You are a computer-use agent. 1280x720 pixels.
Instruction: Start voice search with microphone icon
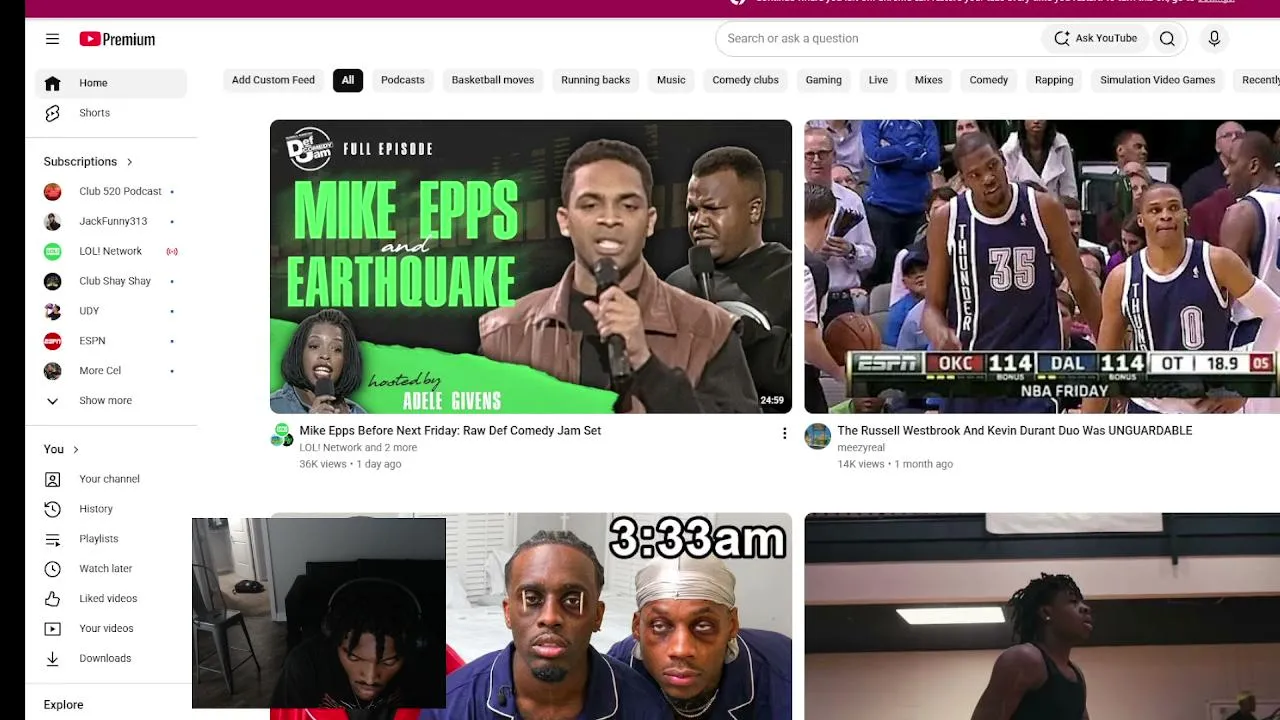[1214, 38]
